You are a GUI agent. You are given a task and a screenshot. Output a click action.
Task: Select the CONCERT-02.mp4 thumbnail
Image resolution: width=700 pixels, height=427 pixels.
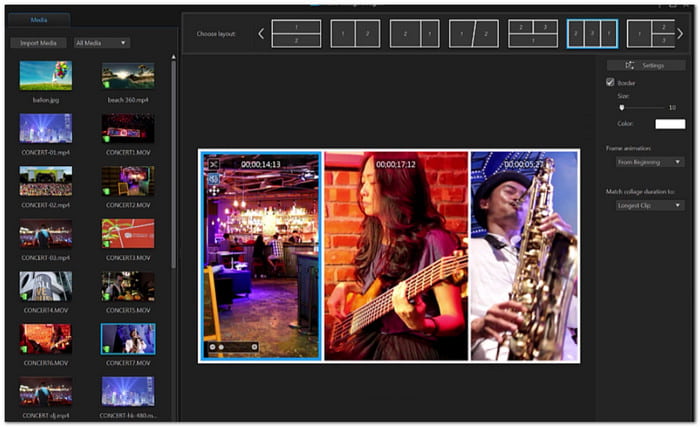click(x=46, y=181)
